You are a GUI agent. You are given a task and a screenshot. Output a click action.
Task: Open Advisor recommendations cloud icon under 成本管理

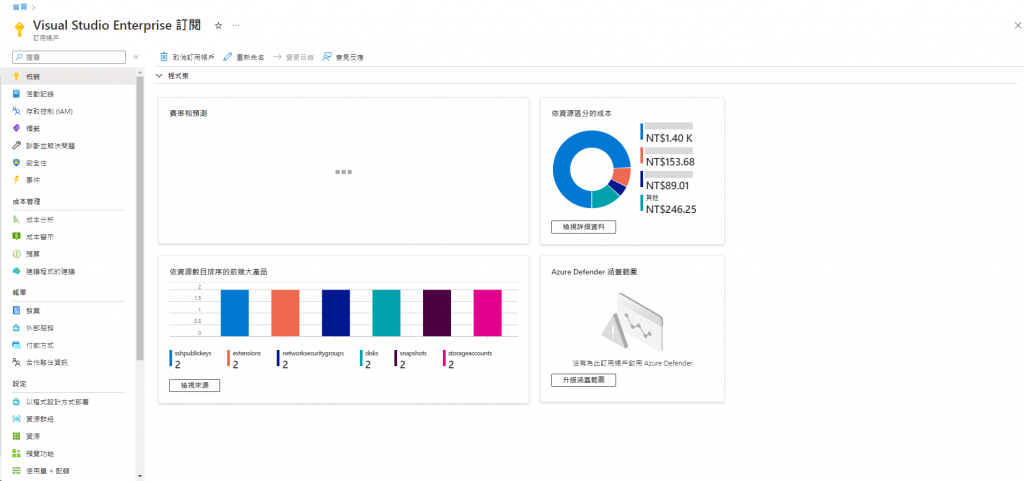tap(16, 271)
